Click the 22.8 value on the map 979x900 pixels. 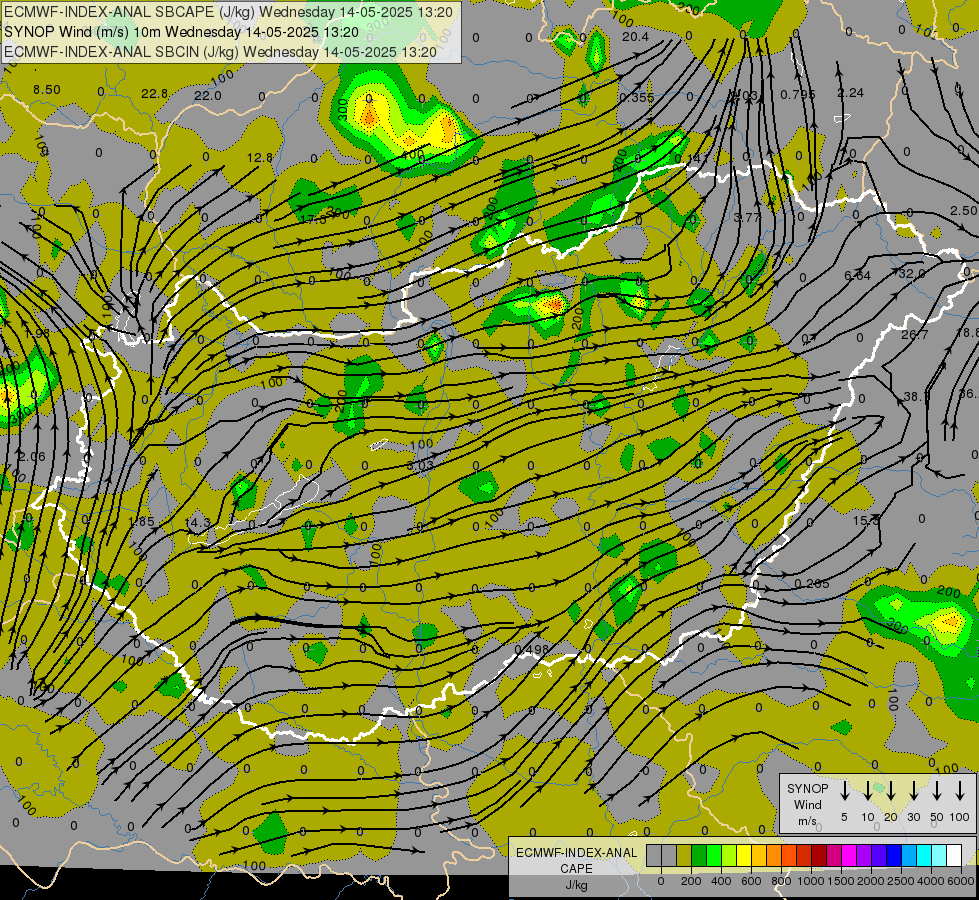coord(154,94)
